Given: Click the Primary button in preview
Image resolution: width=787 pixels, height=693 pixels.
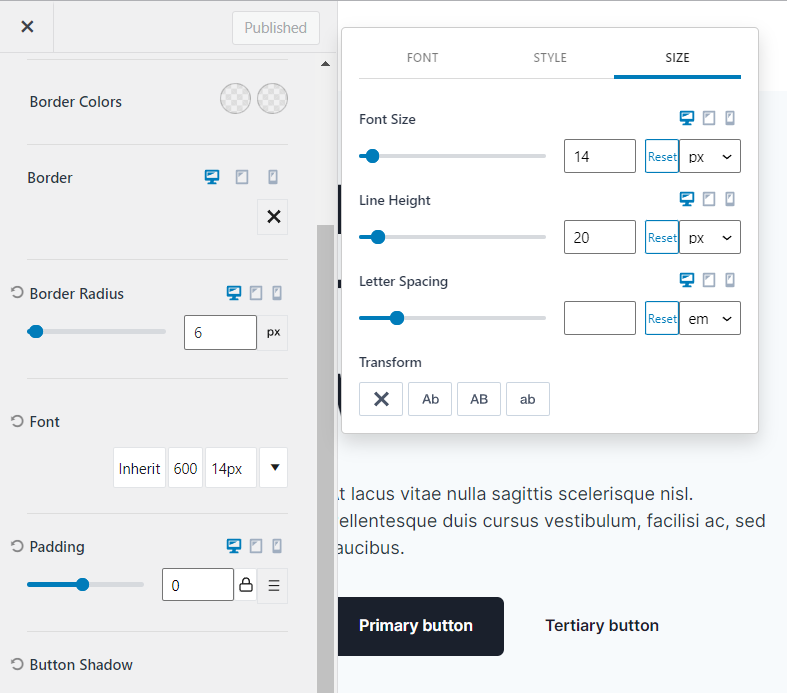Looking at the screenshot, I should pos(416,626).
